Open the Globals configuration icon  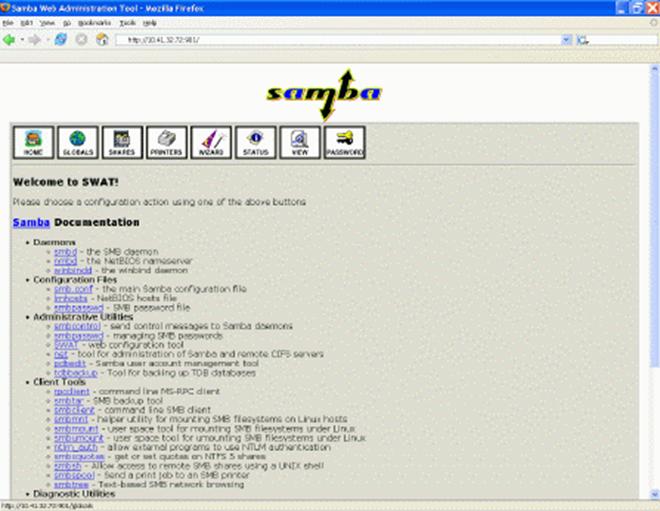point(78,142)
